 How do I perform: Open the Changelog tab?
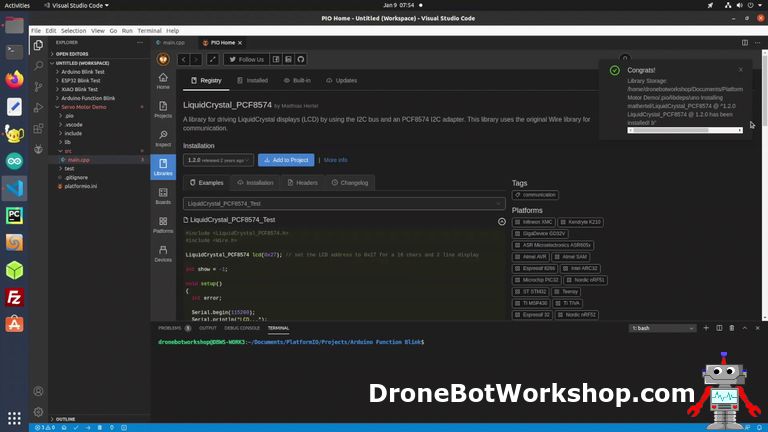[350, 183]
